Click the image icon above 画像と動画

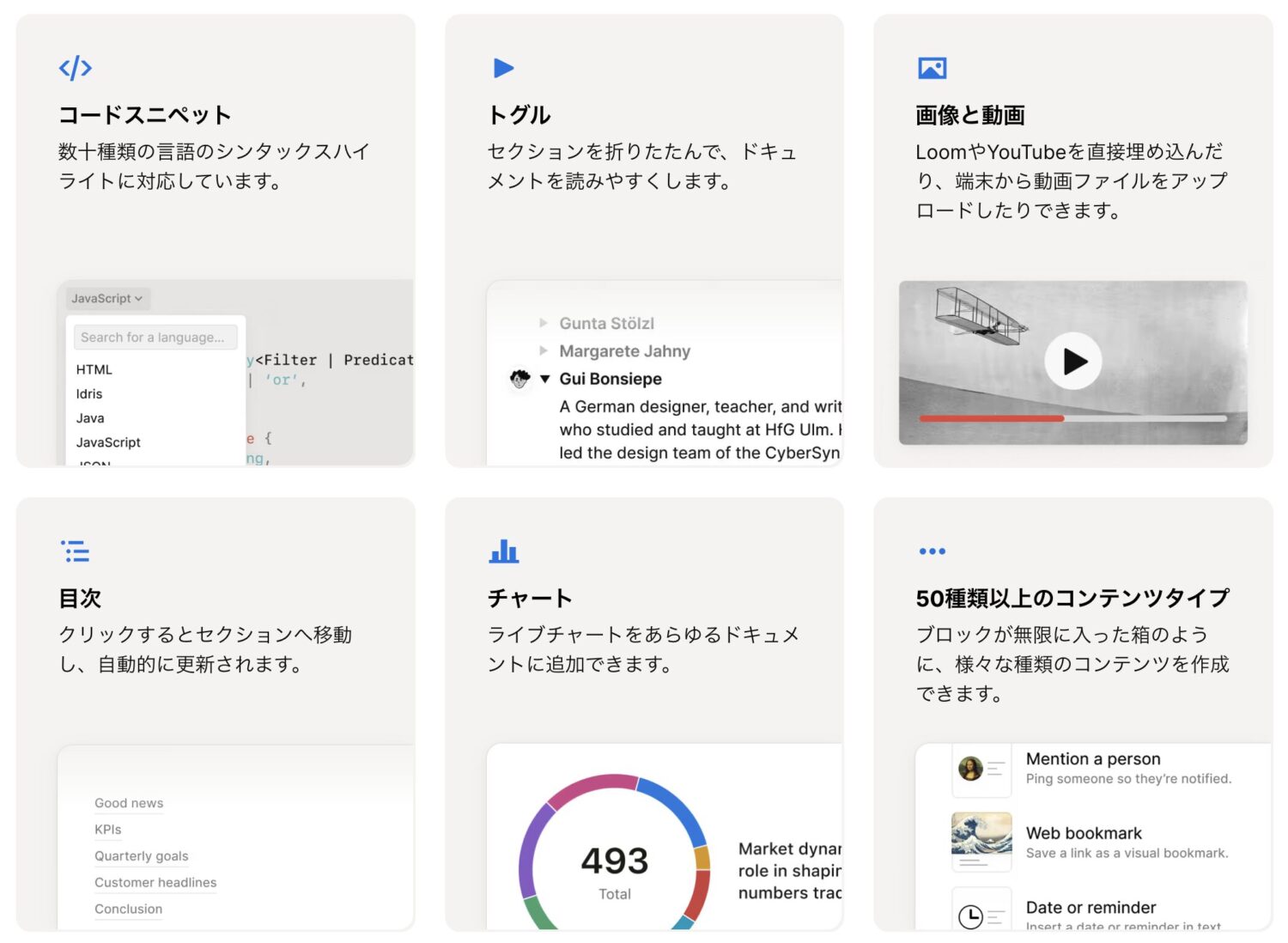point(933,68)
